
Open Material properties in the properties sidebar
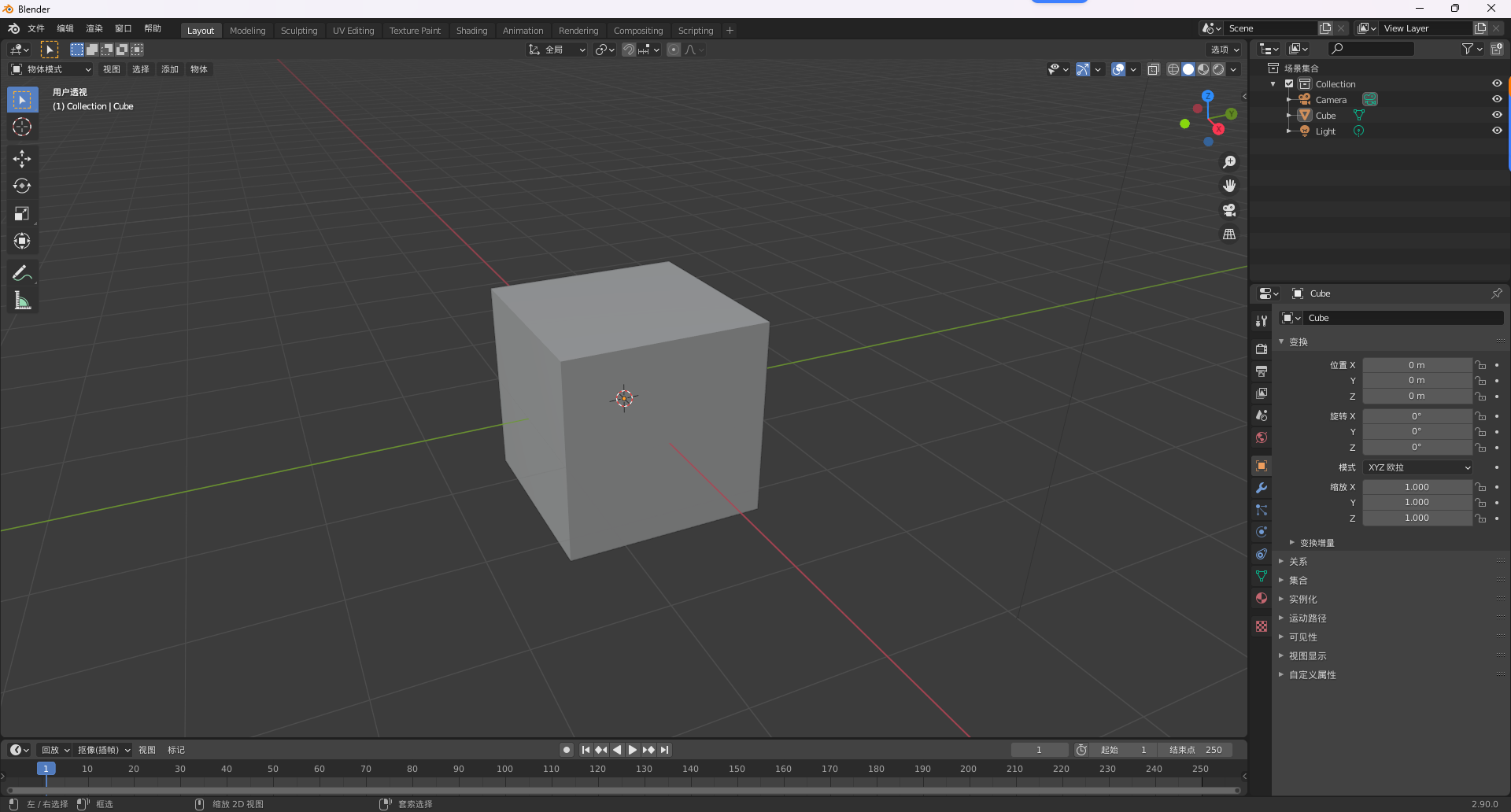(x=1262, y=598)
